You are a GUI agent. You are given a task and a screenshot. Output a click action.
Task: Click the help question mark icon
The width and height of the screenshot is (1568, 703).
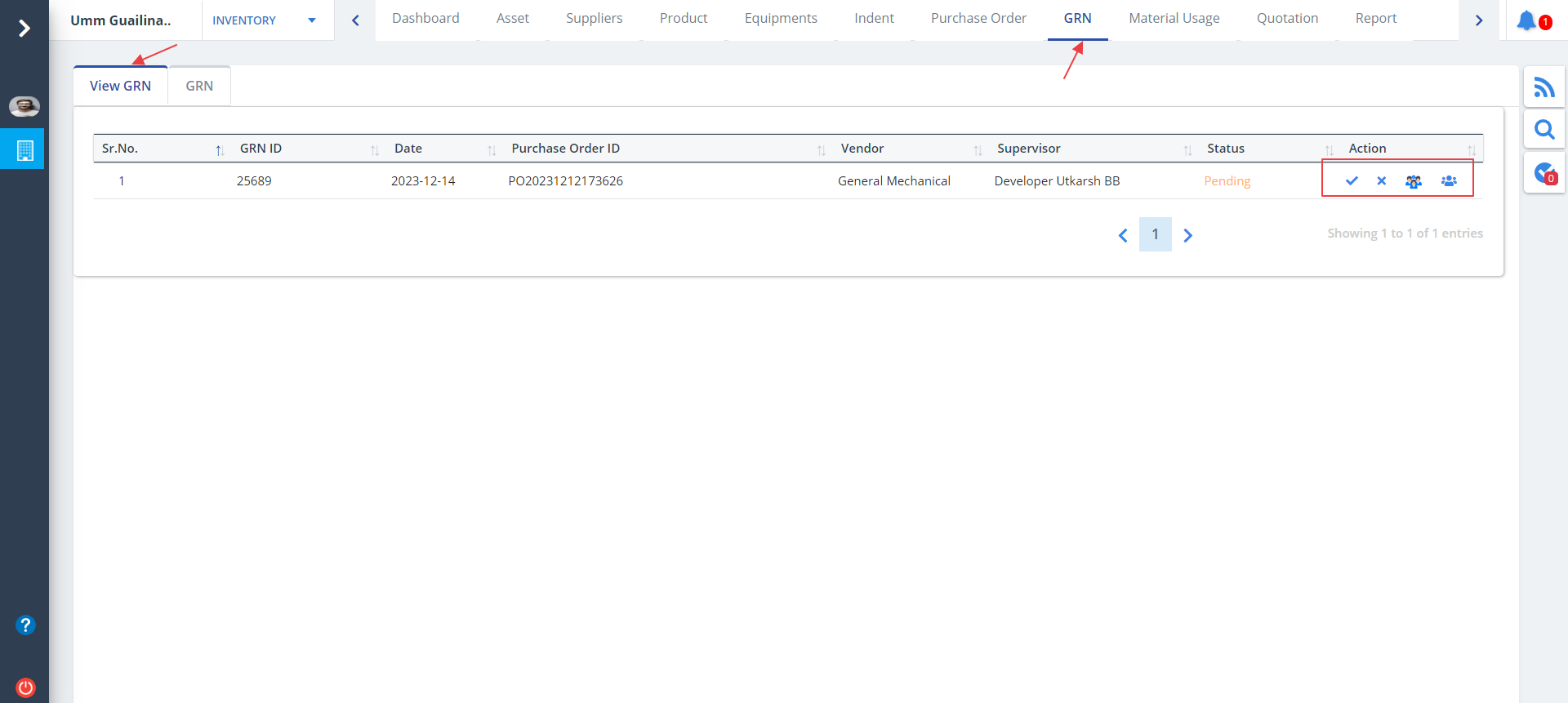[x=25, y=625]
